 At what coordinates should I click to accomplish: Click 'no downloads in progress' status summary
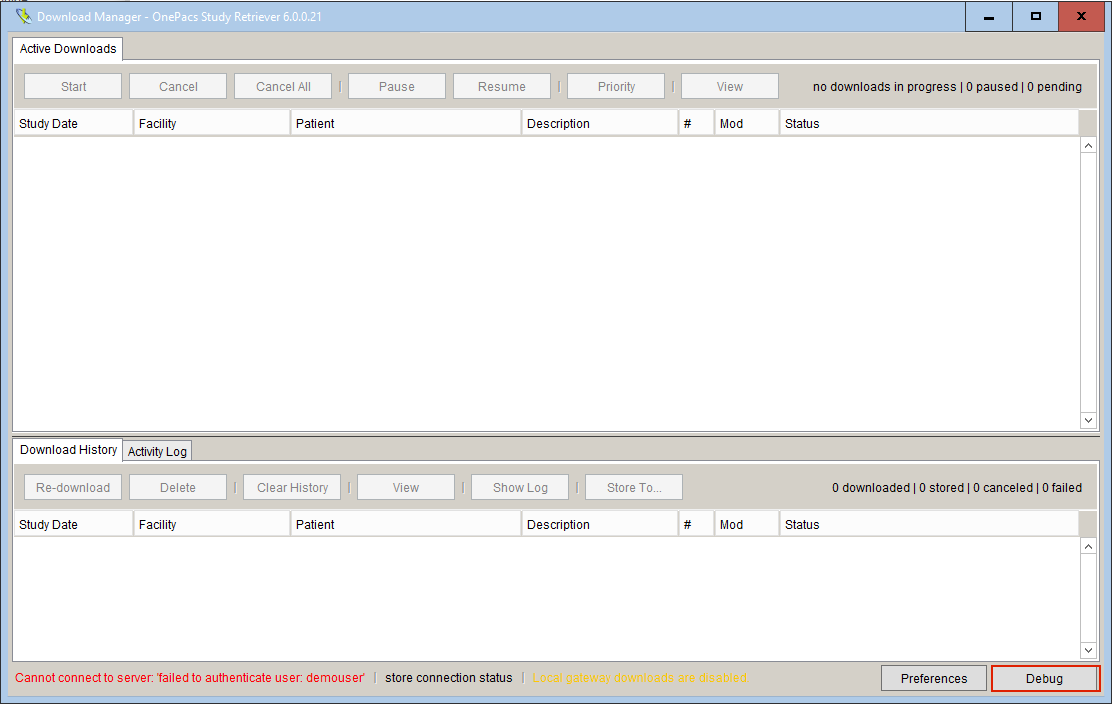[x=947, y=86]
